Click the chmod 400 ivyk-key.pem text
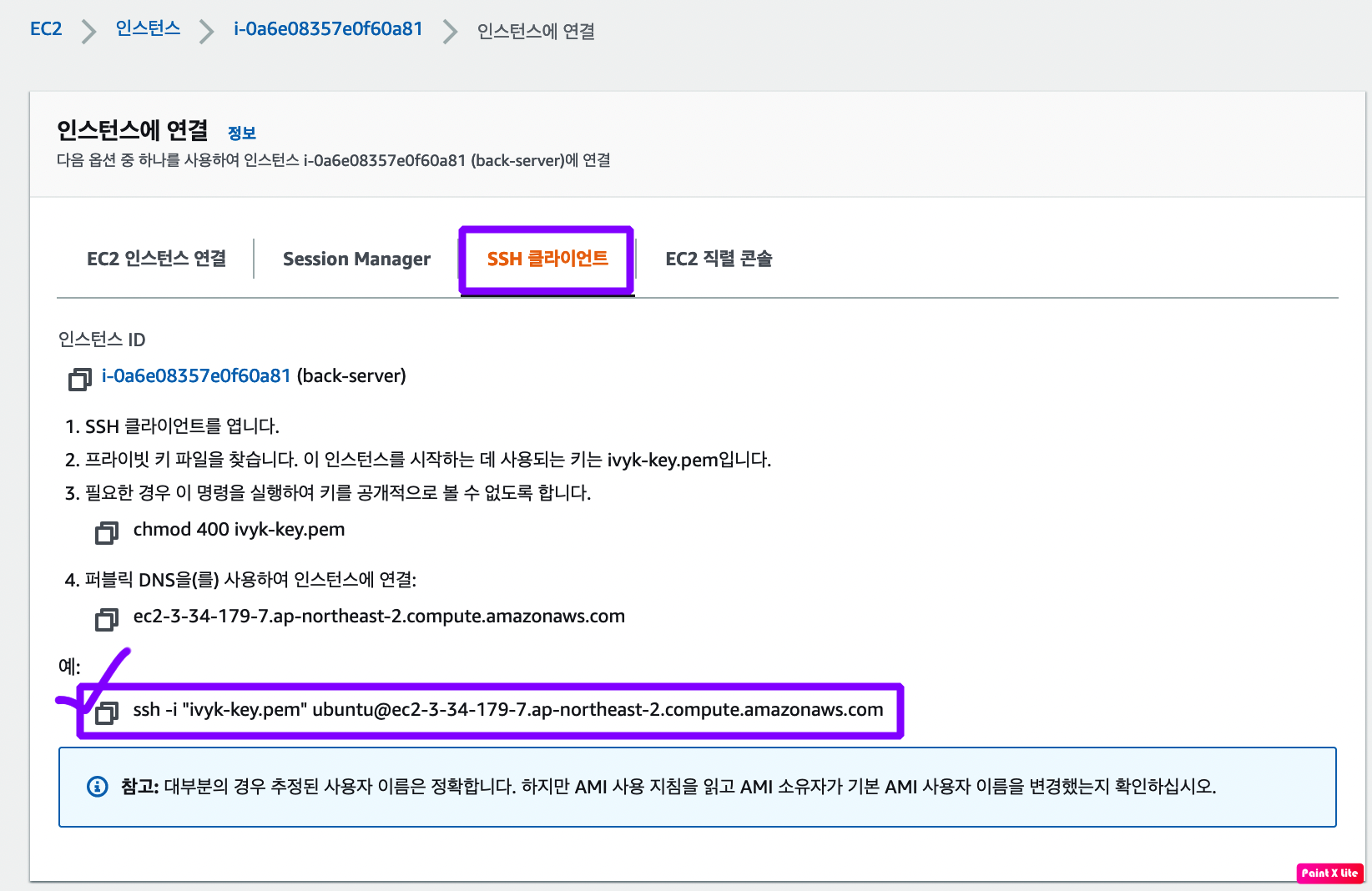The height and width of the screenshot is (891, 1372). point(239,530)
